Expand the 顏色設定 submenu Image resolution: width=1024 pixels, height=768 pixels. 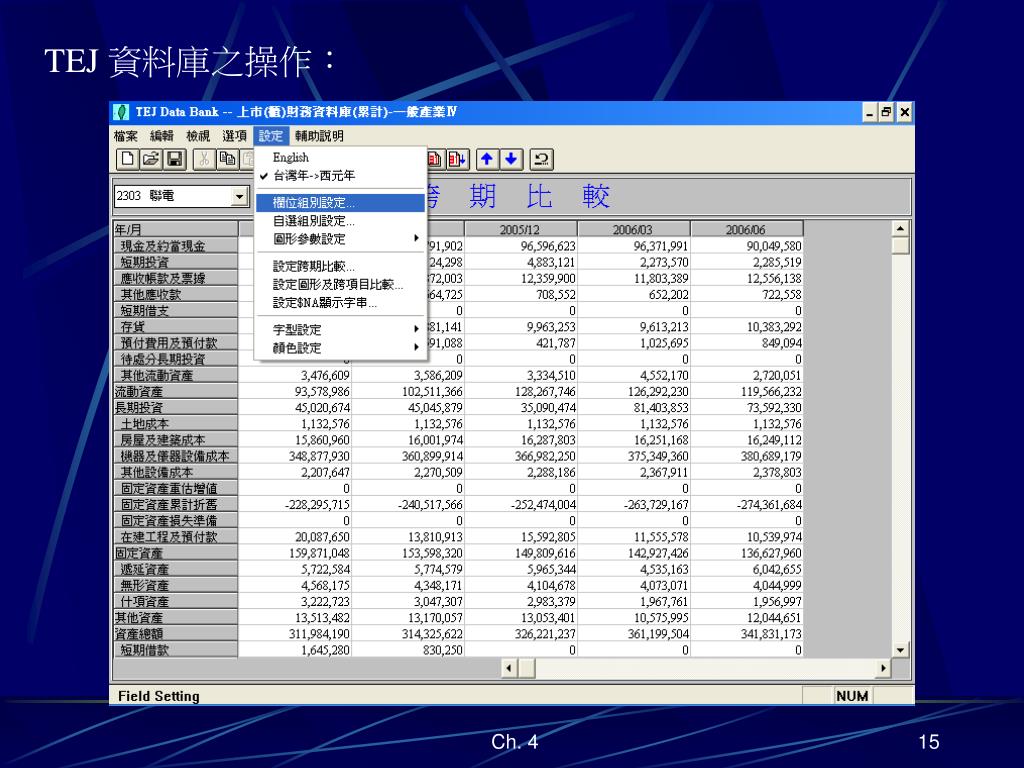(340, 348)
